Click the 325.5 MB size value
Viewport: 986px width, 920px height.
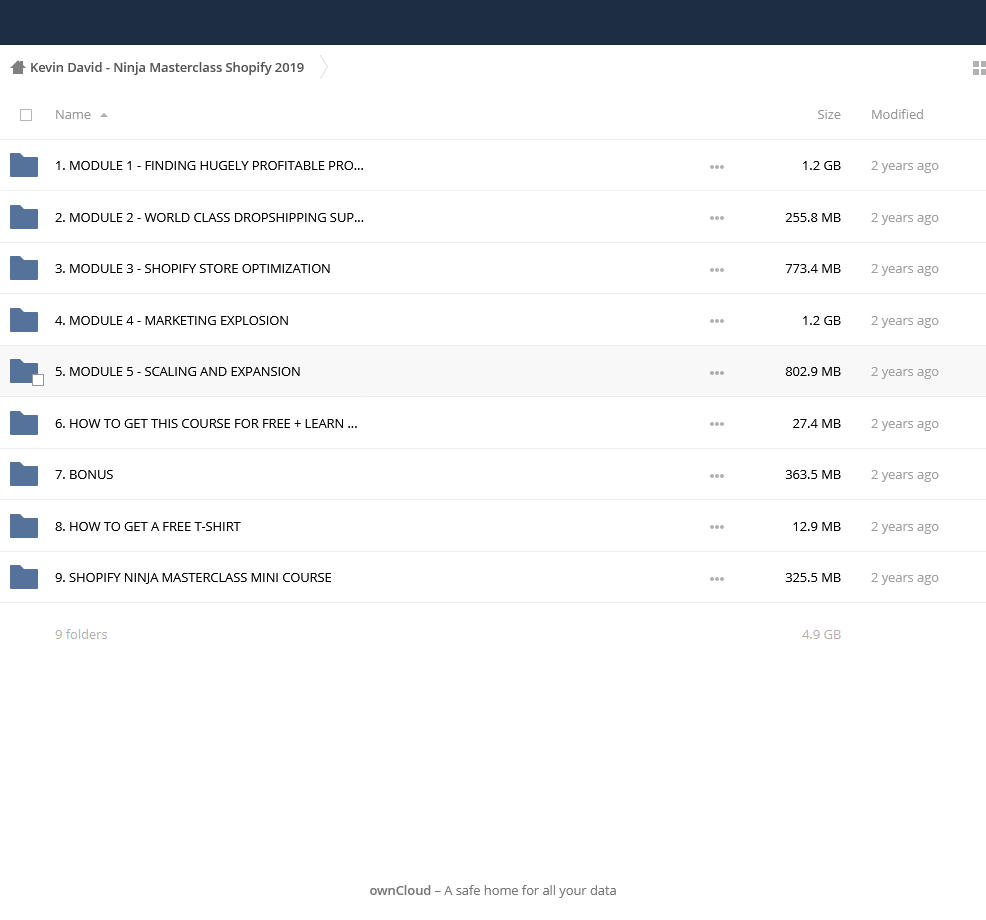[x=812, y=577]
